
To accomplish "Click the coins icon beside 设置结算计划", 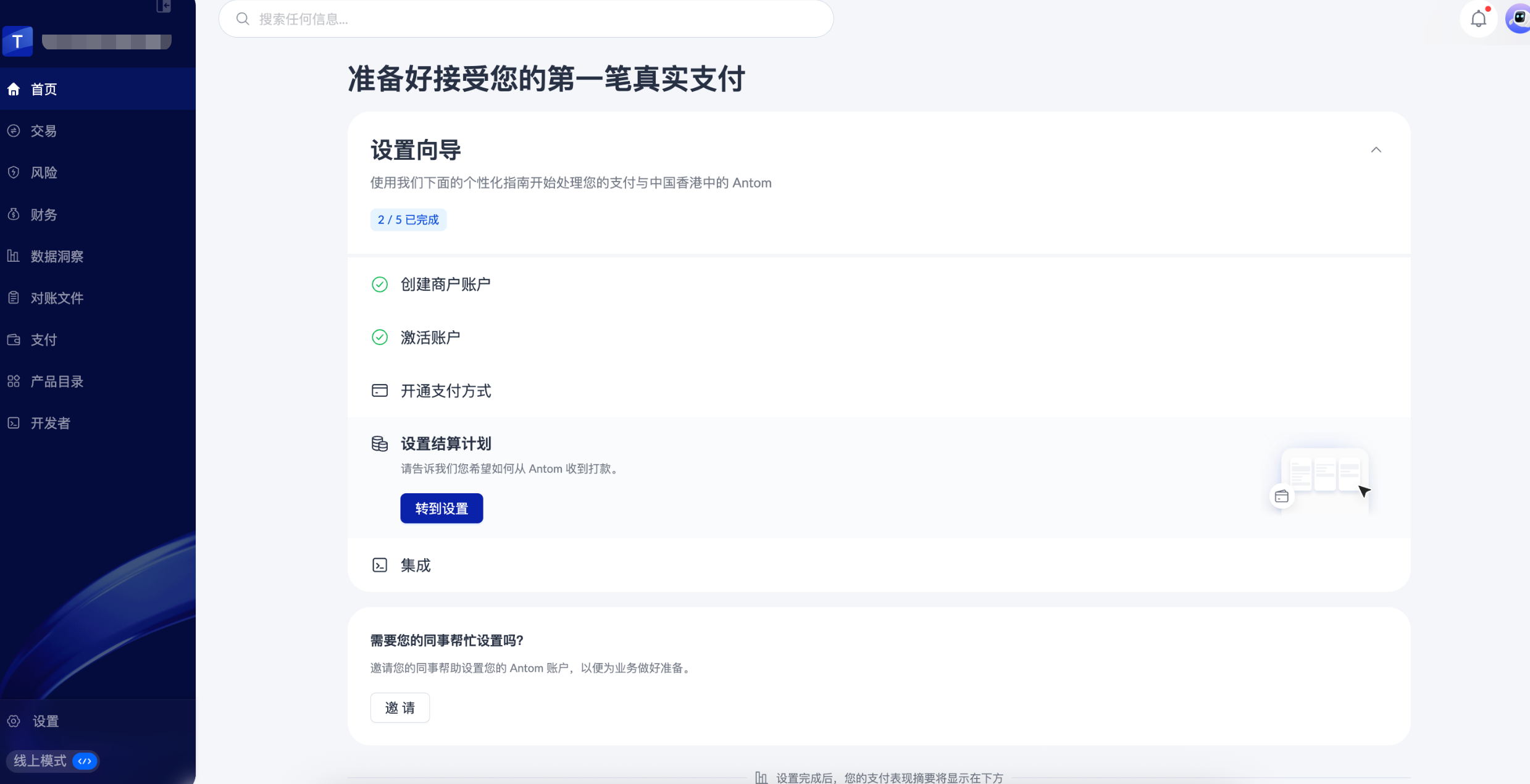I will point(380,444).
